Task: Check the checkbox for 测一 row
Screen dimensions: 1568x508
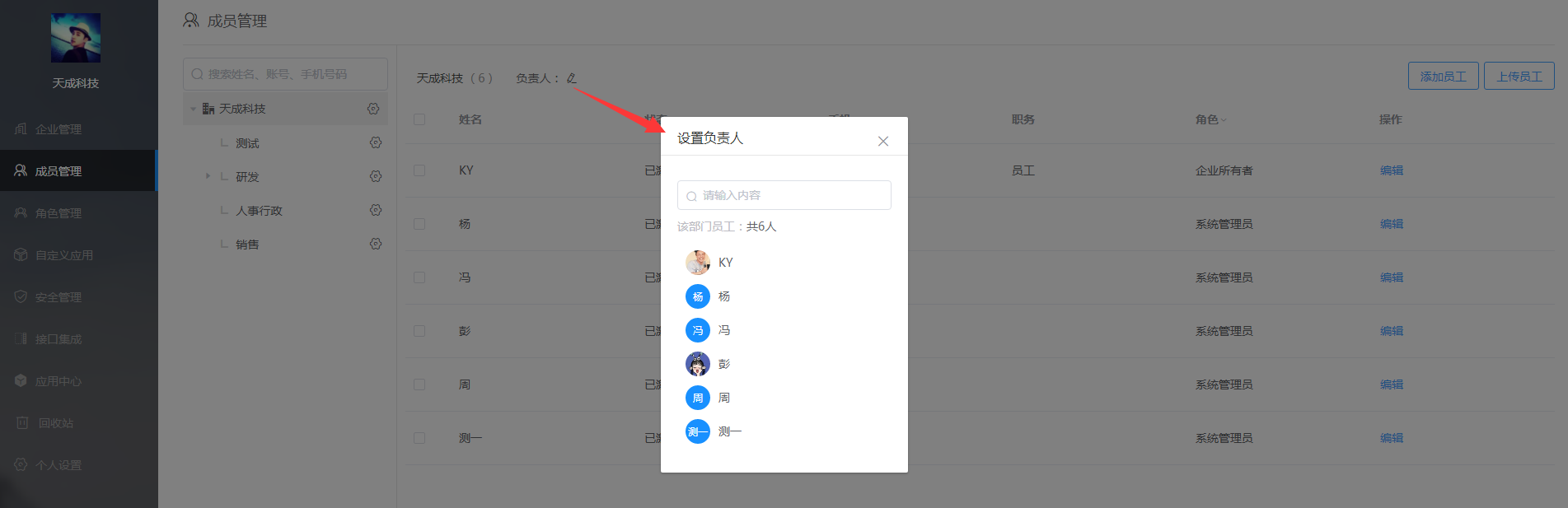Action: pyautogui.click(x=419, y=438)
